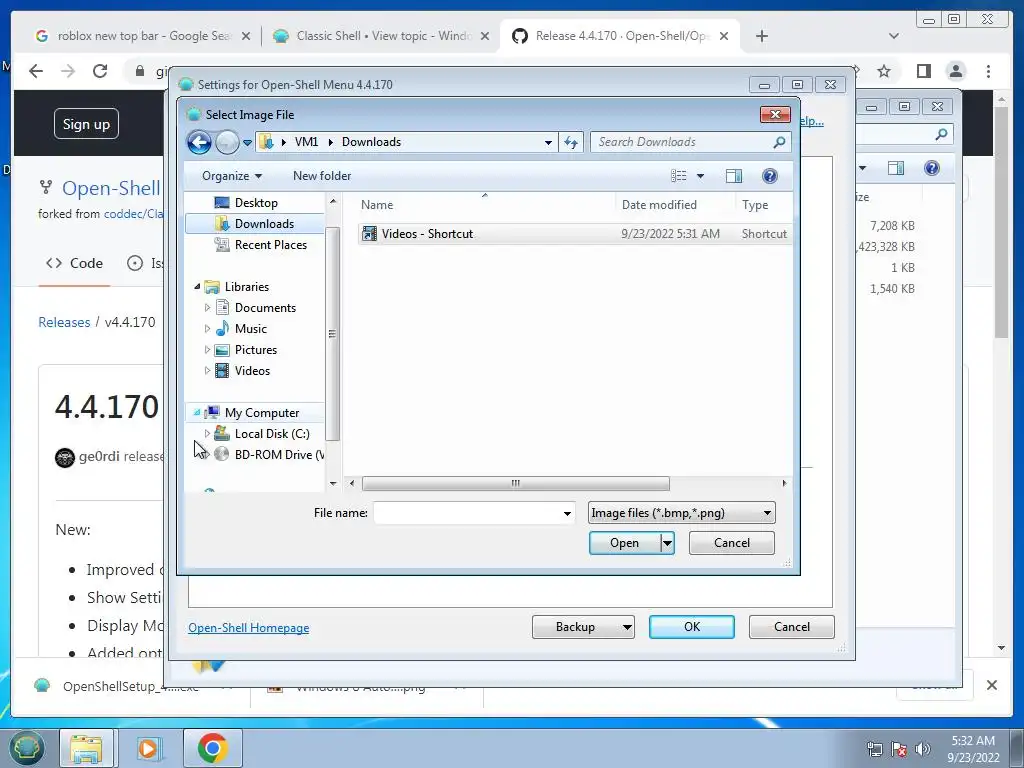Open file dialog help icon
The height and width of the screenshot is (768, 1024).
coord(770,176)
